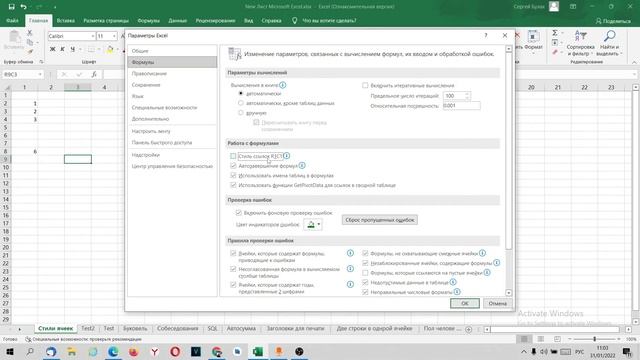
Task: Open Центр управления безопасностью category
Action: pyautogui.click(x=172, y=166)
